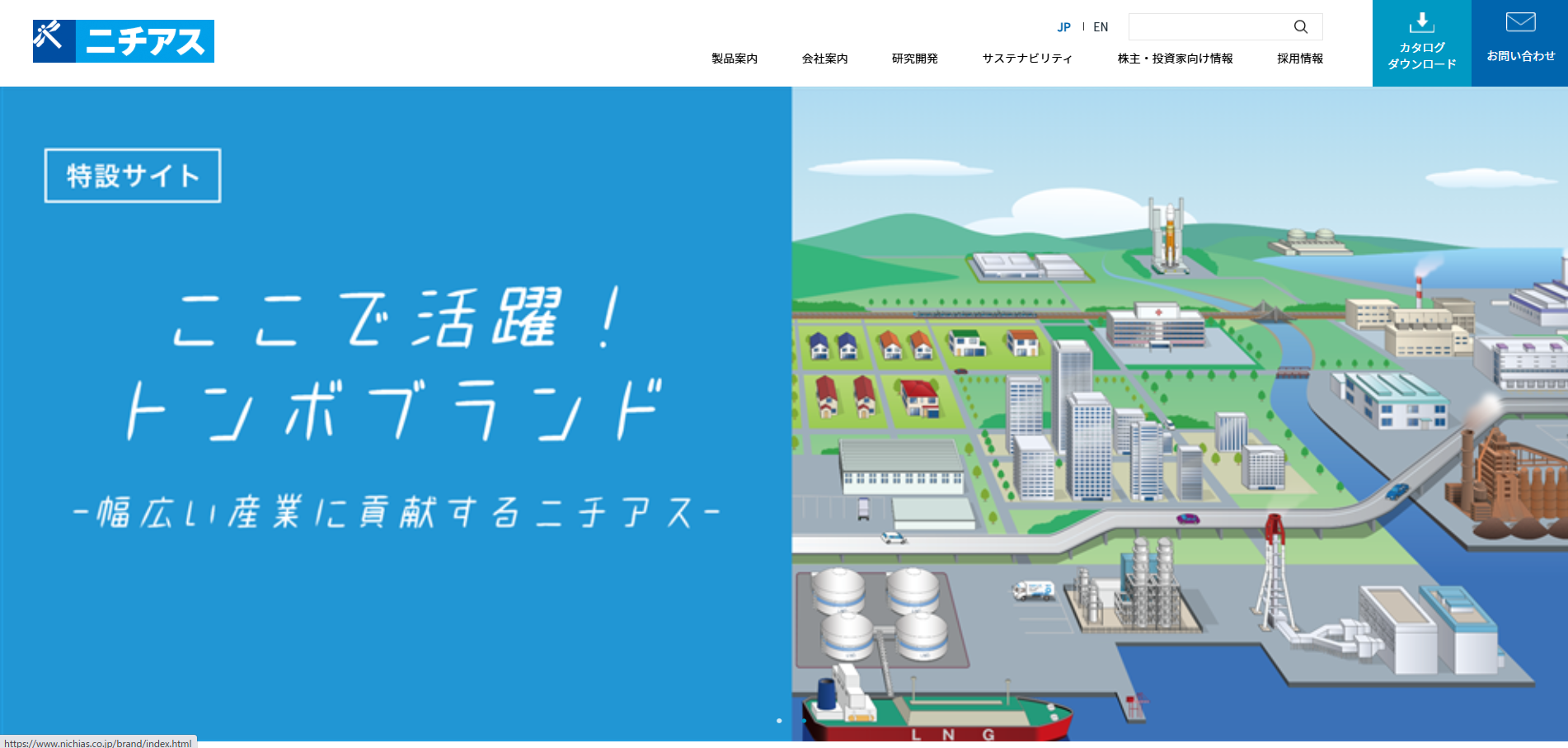This screenshot has width=1568, height=748.
Task: Click the industrial city illustration
Action: pos(1180,414)
